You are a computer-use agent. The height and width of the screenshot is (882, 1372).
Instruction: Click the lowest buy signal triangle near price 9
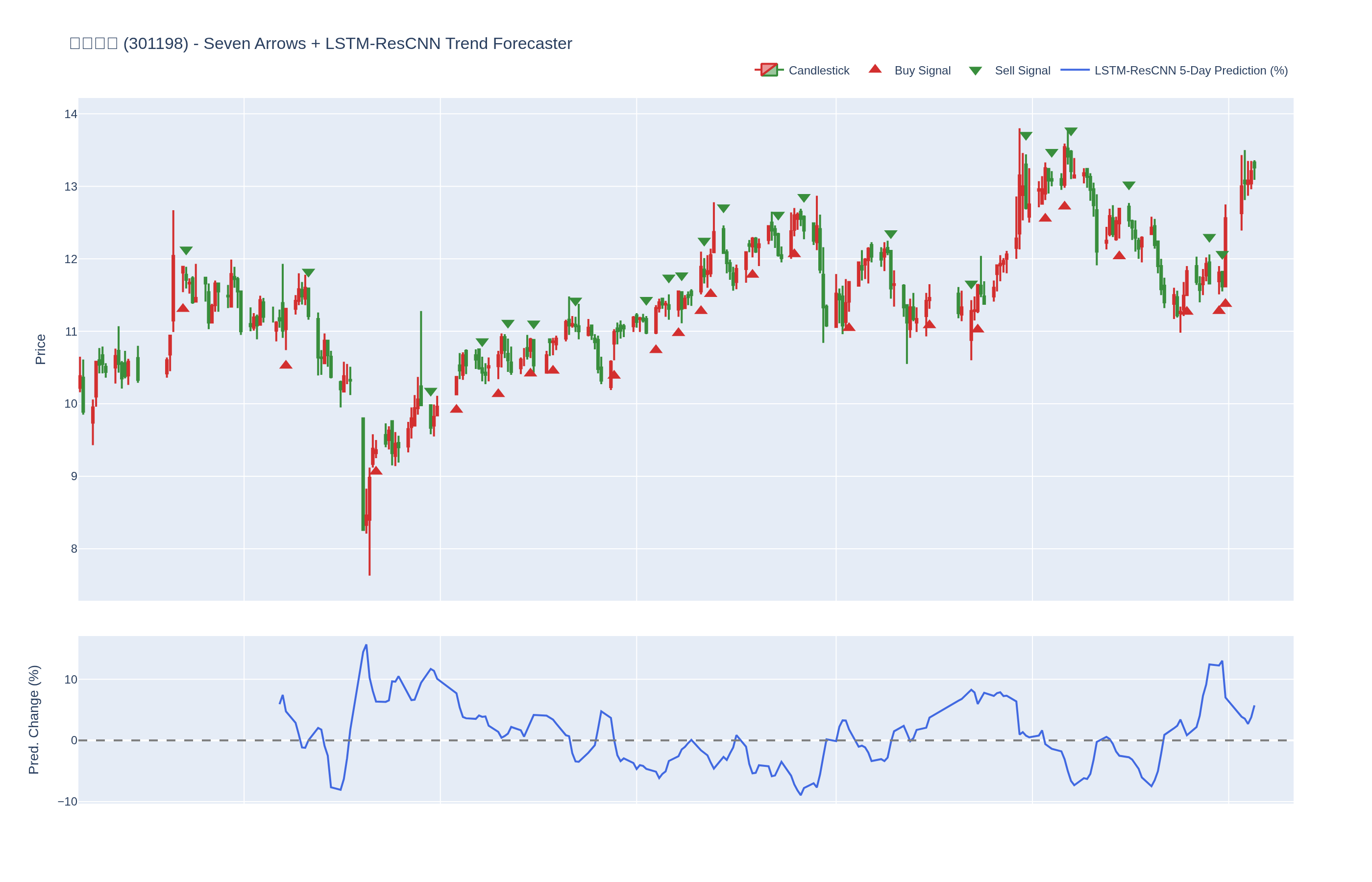coord(376,471)
